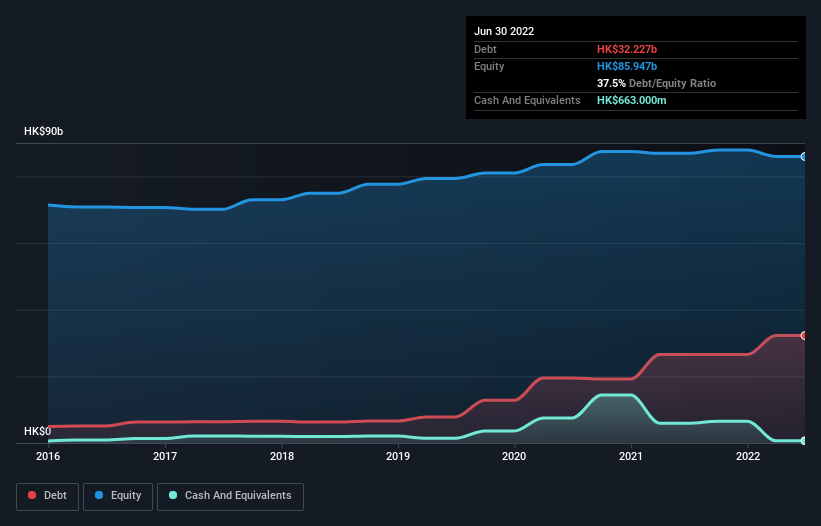Select the teal Cash endpoint marker
821x526 pixels.
(x=804, y=441)
